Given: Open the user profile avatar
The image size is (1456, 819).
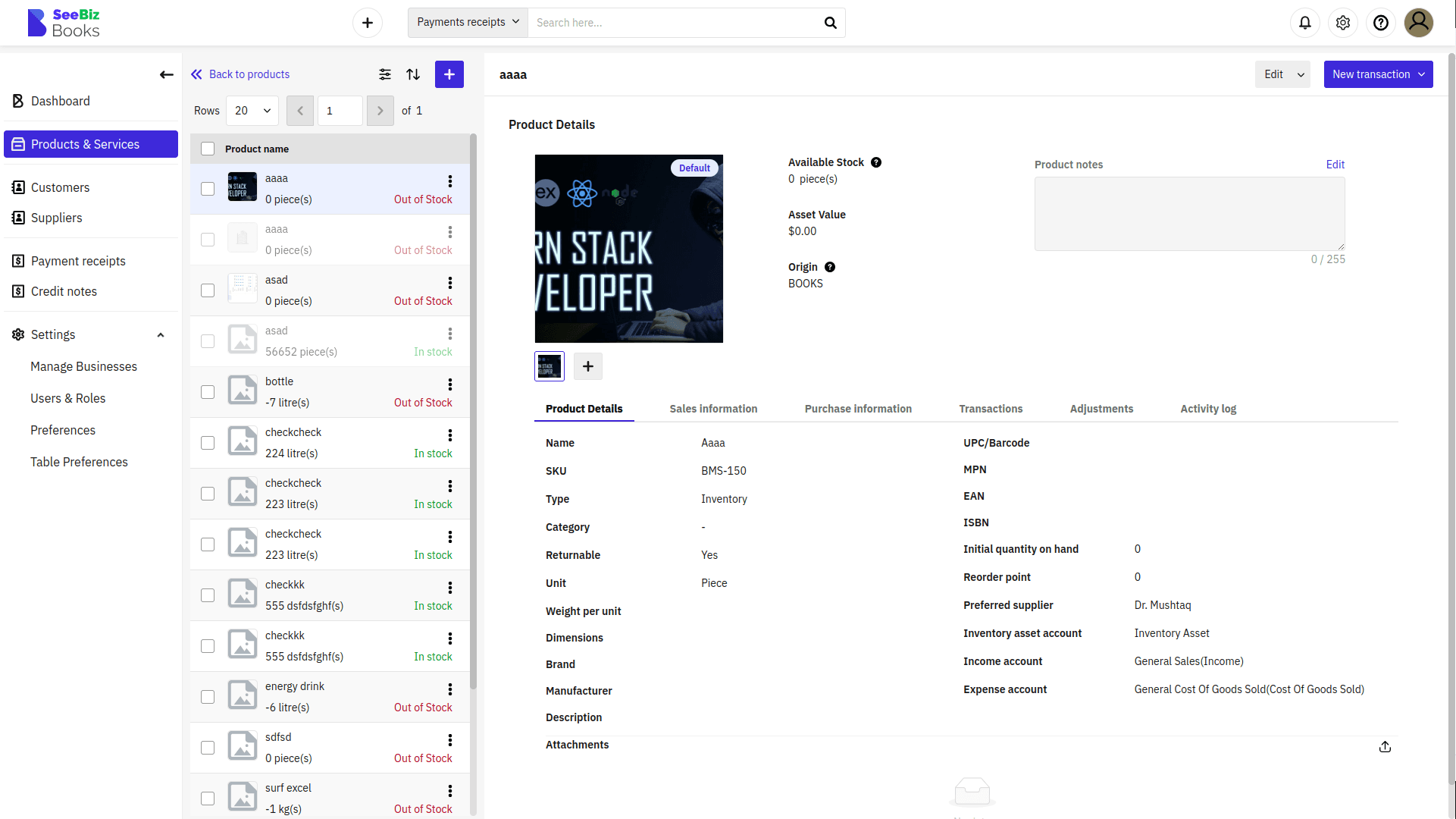Looking at the screenshot, I should click(1419, 23).
